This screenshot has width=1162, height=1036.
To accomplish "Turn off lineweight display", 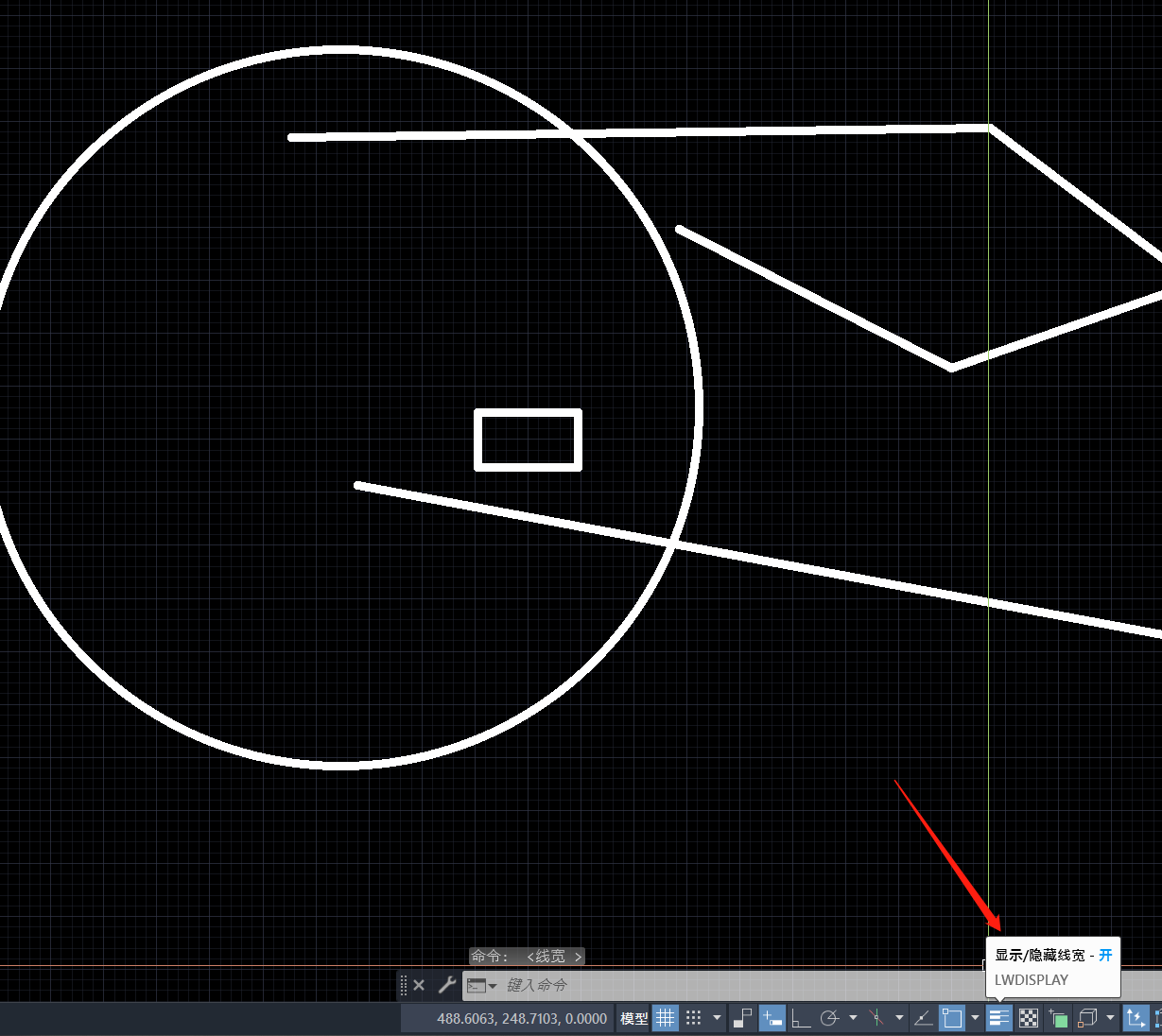I will point(999,1018).
